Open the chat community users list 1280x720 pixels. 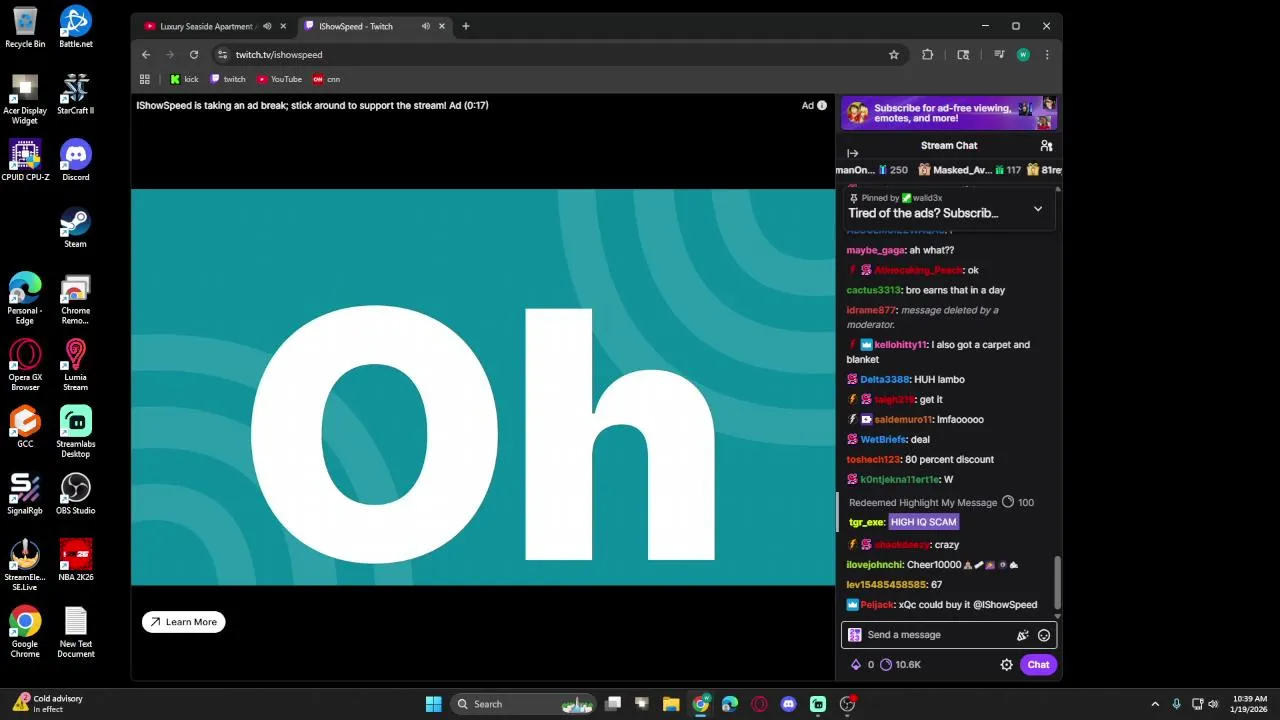pyautogui.click(x=1046, y=146)
